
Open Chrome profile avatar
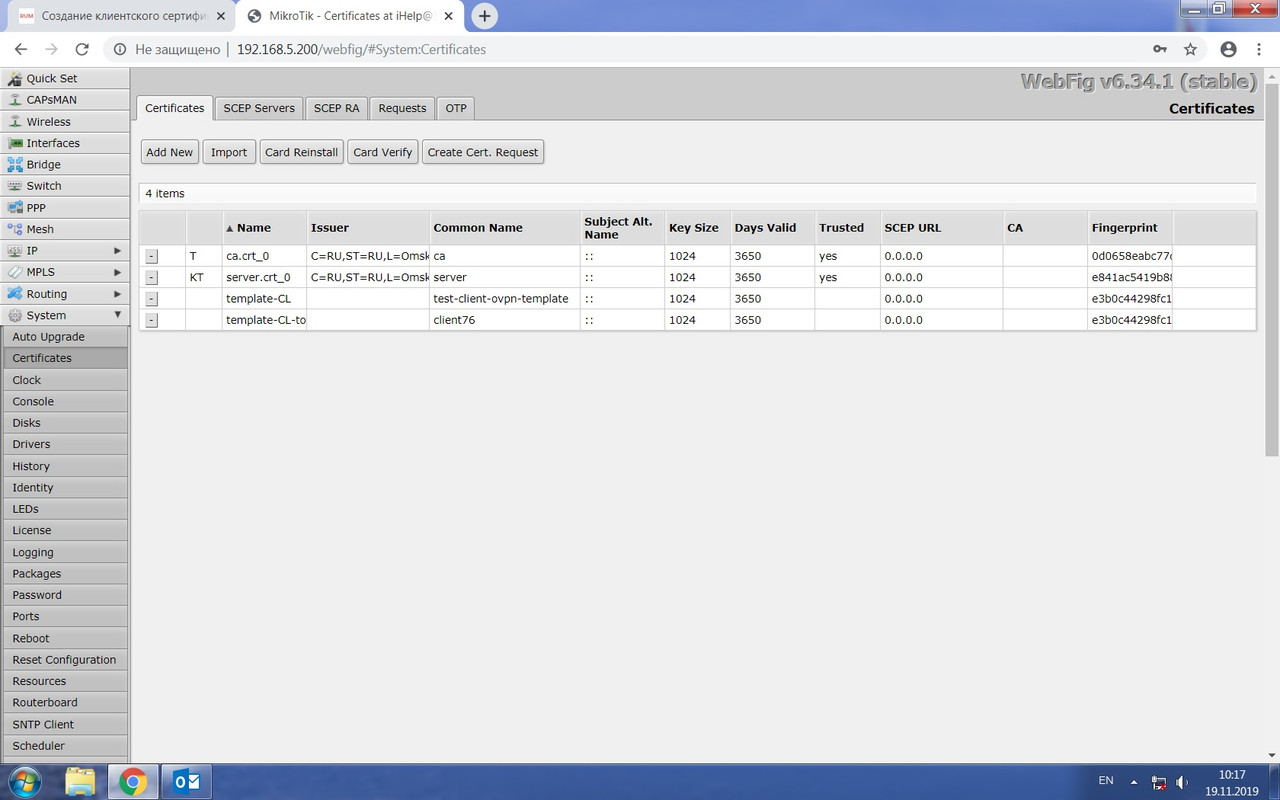click(x=1228, y=49)
